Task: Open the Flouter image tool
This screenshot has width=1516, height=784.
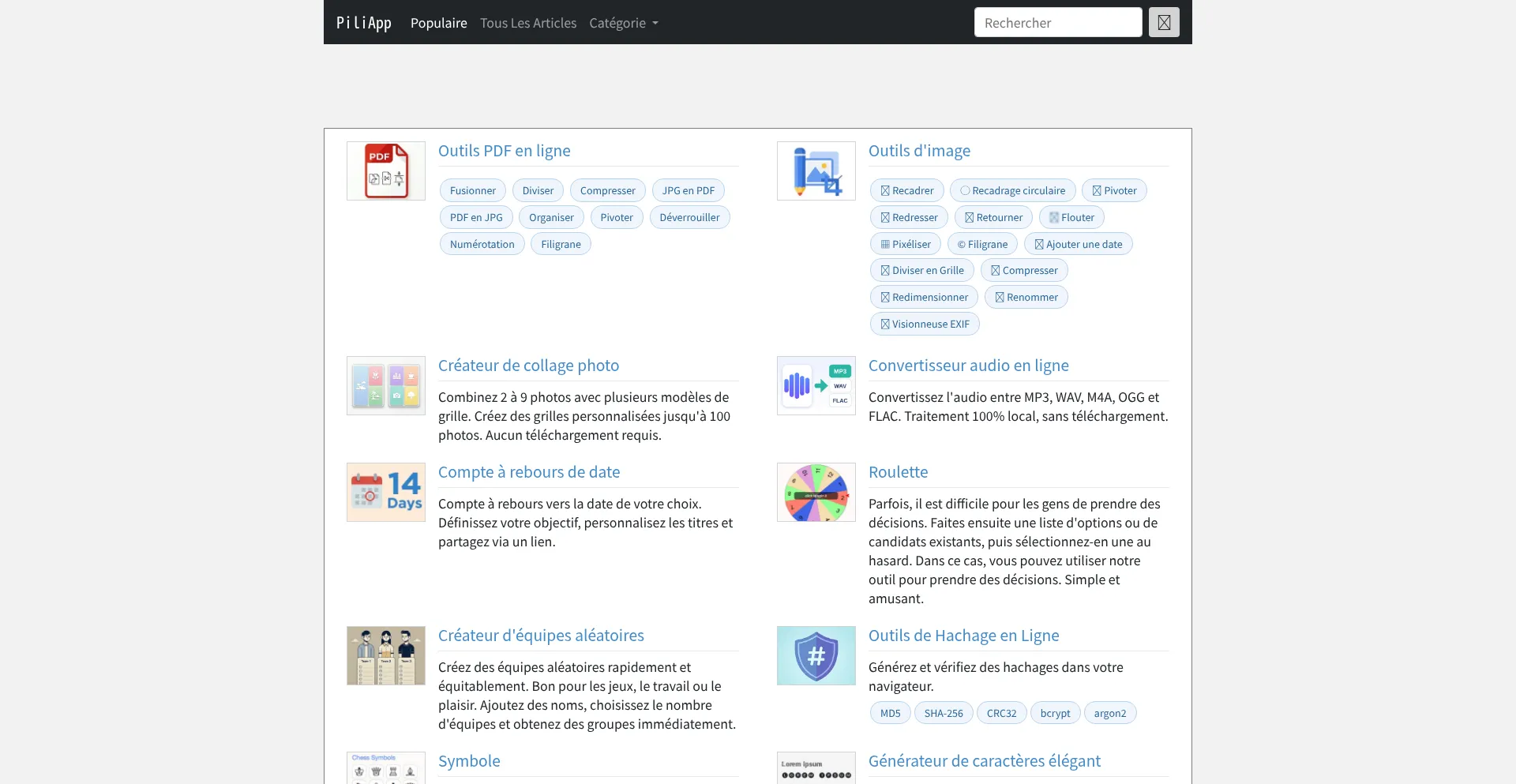Action: click(1071, 217)
